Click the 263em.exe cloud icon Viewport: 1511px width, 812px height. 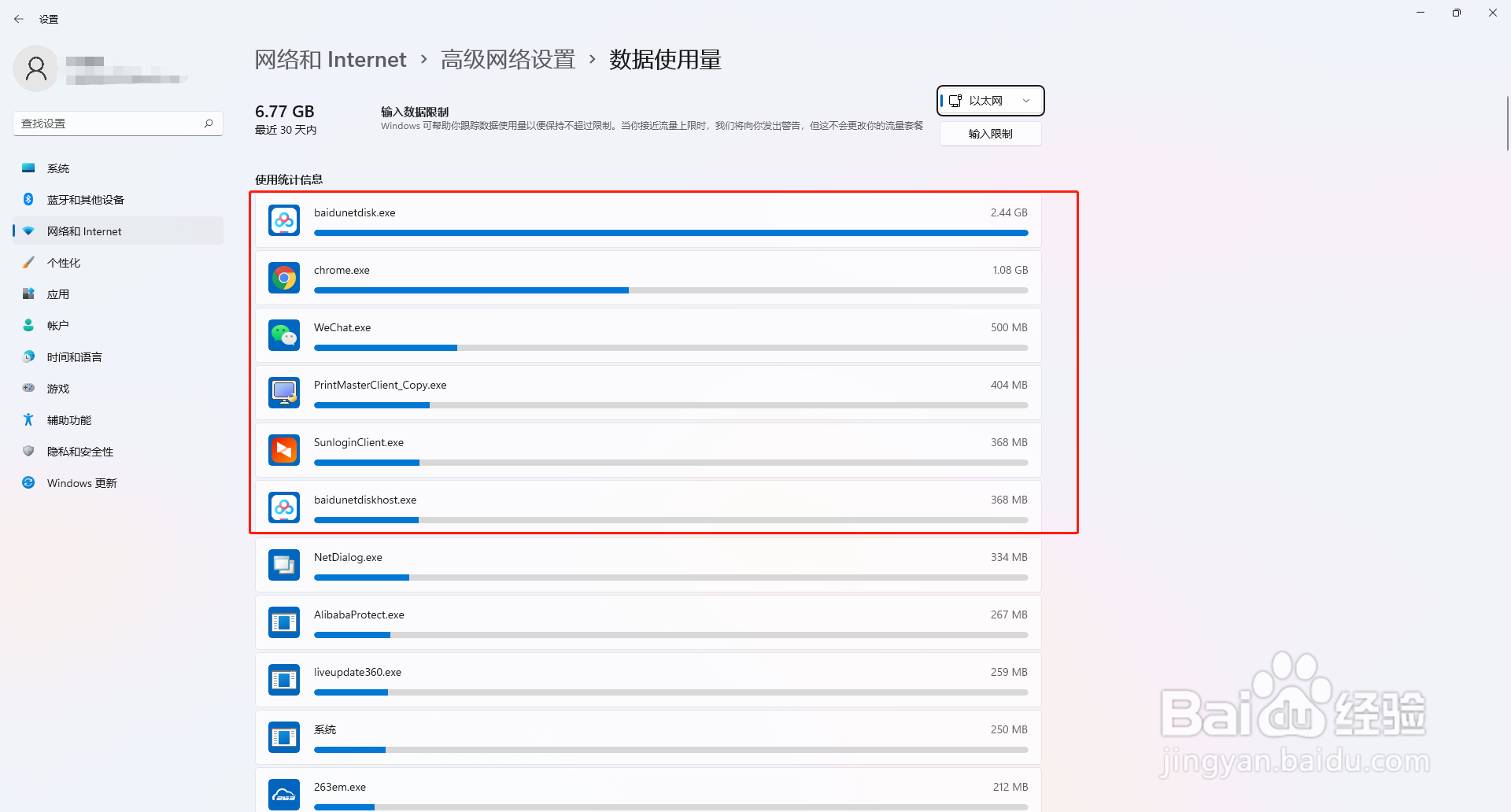tap(284, 795)
